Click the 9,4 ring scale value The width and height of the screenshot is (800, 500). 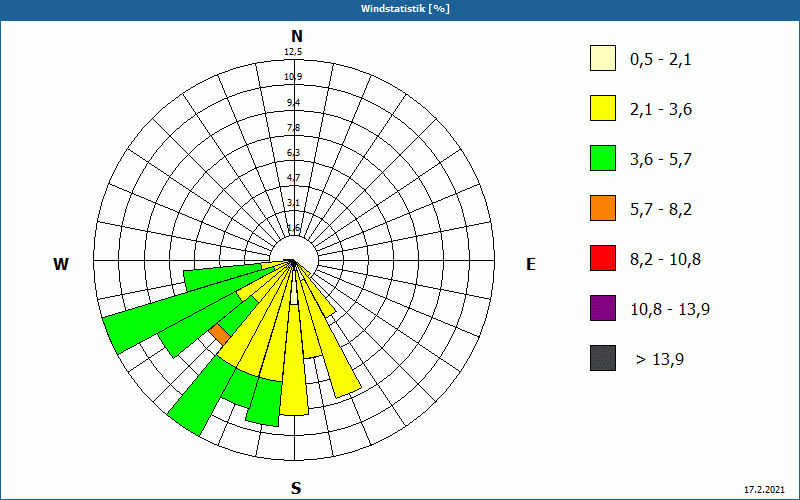(x=293, y=103)
